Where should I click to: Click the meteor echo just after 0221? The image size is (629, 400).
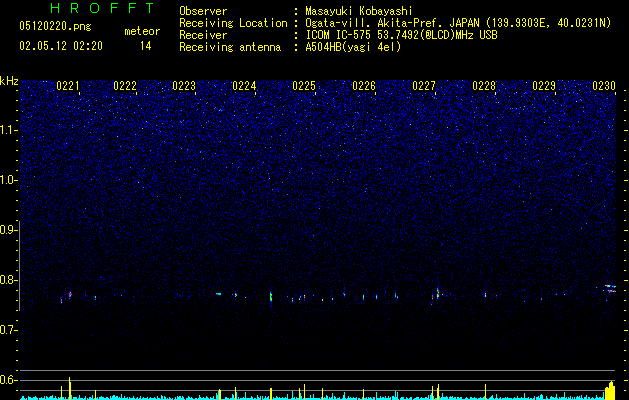point(70,295)
